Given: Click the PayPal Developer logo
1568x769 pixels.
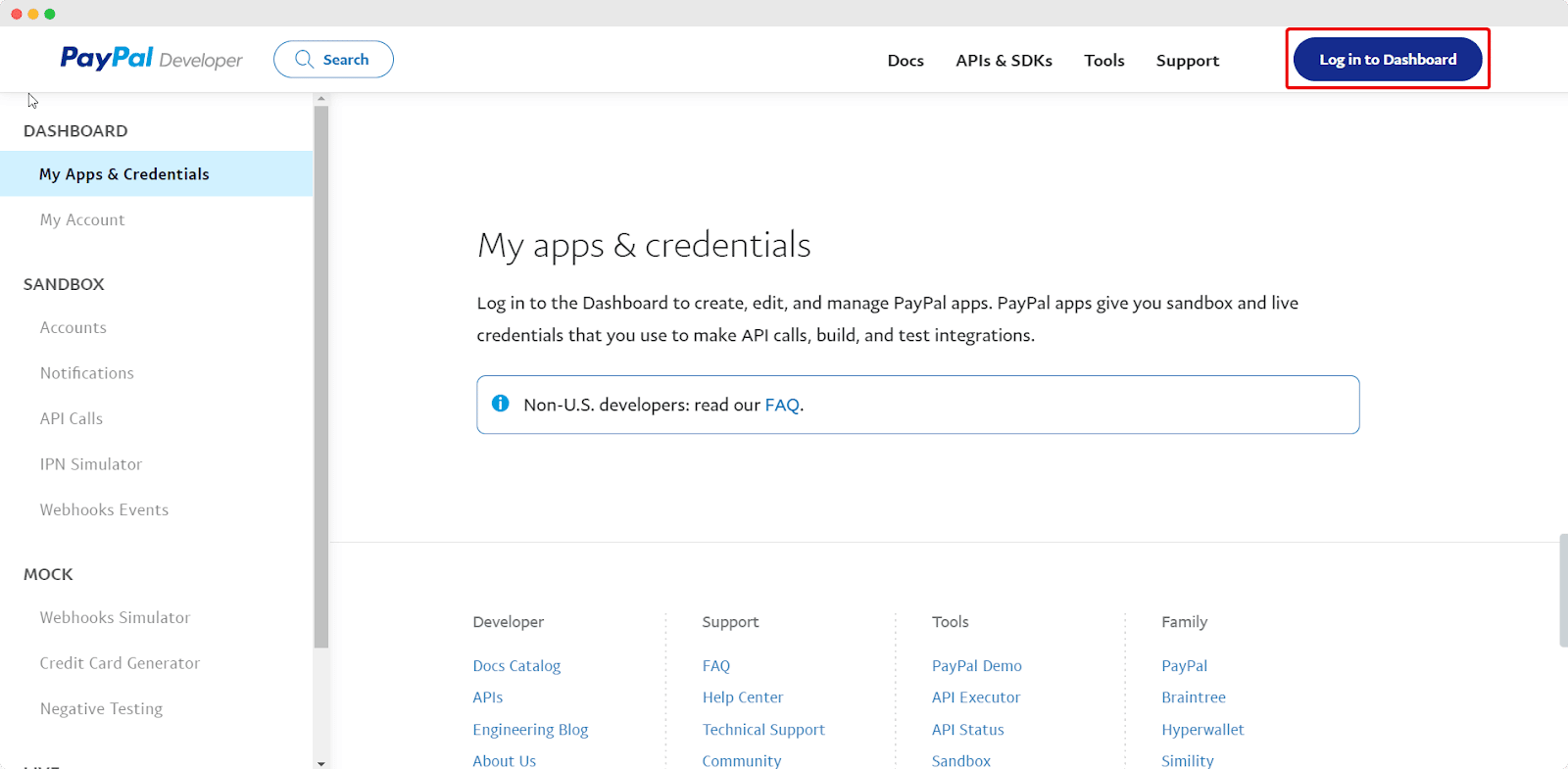Looking at the screenshot, I should (x=151, y=59).
